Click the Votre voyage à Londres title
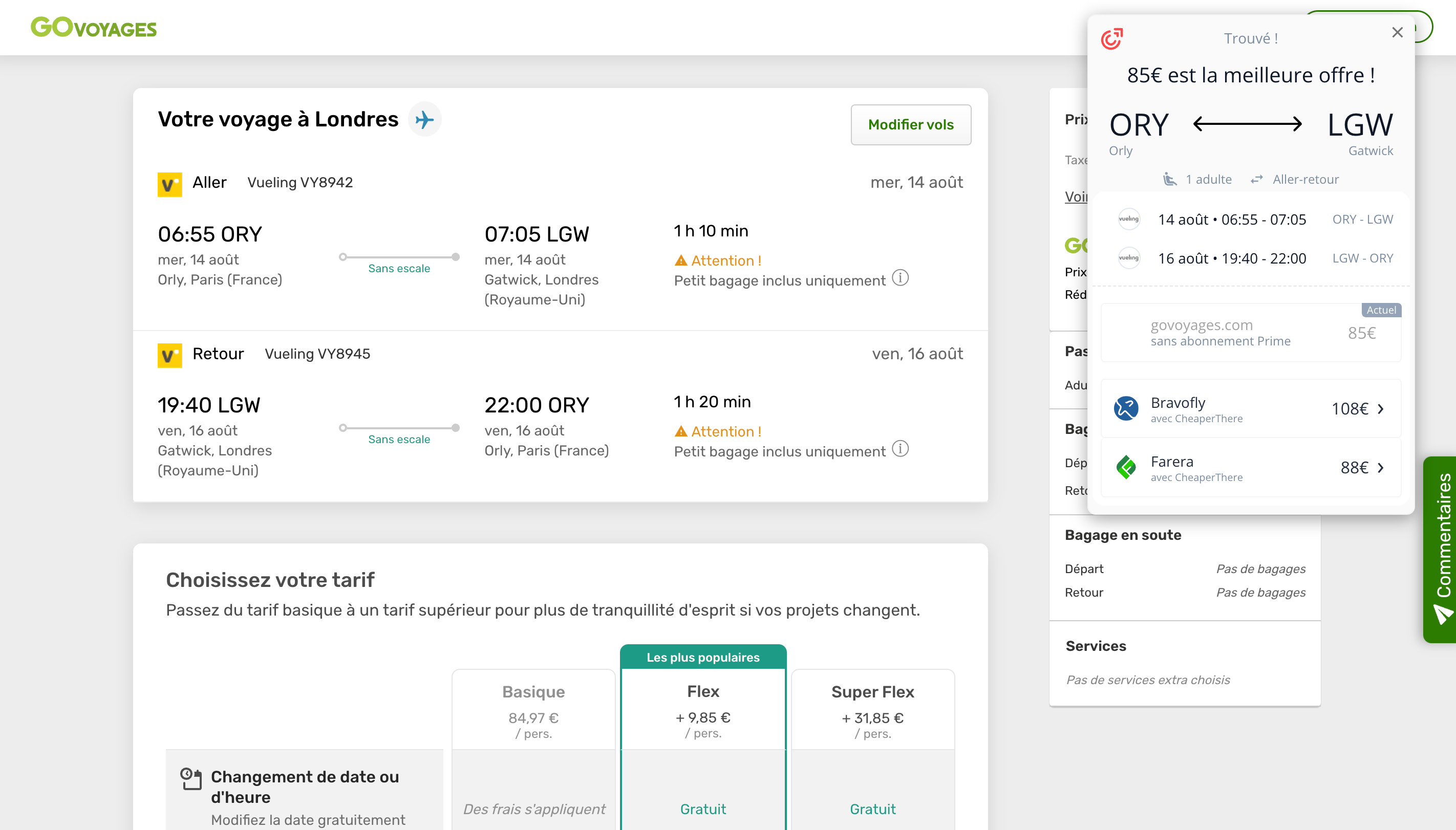Viewport: 1456px width, 830px height. (279, 119)
